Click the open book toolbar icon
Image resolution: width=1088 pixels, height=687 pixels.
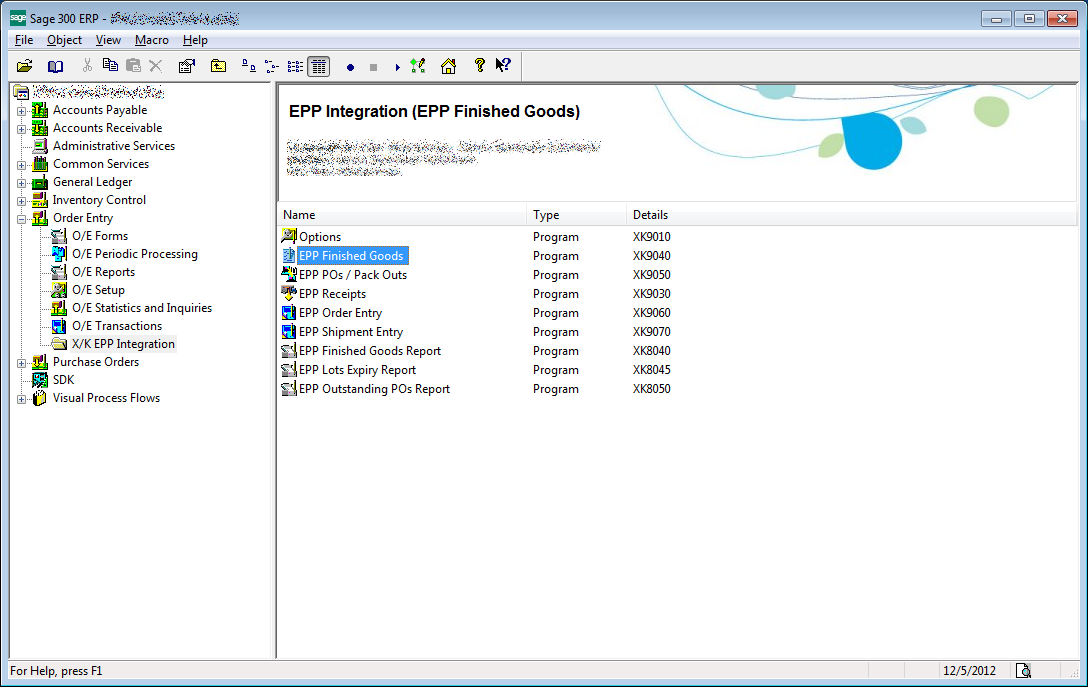(x=55, y=67)
